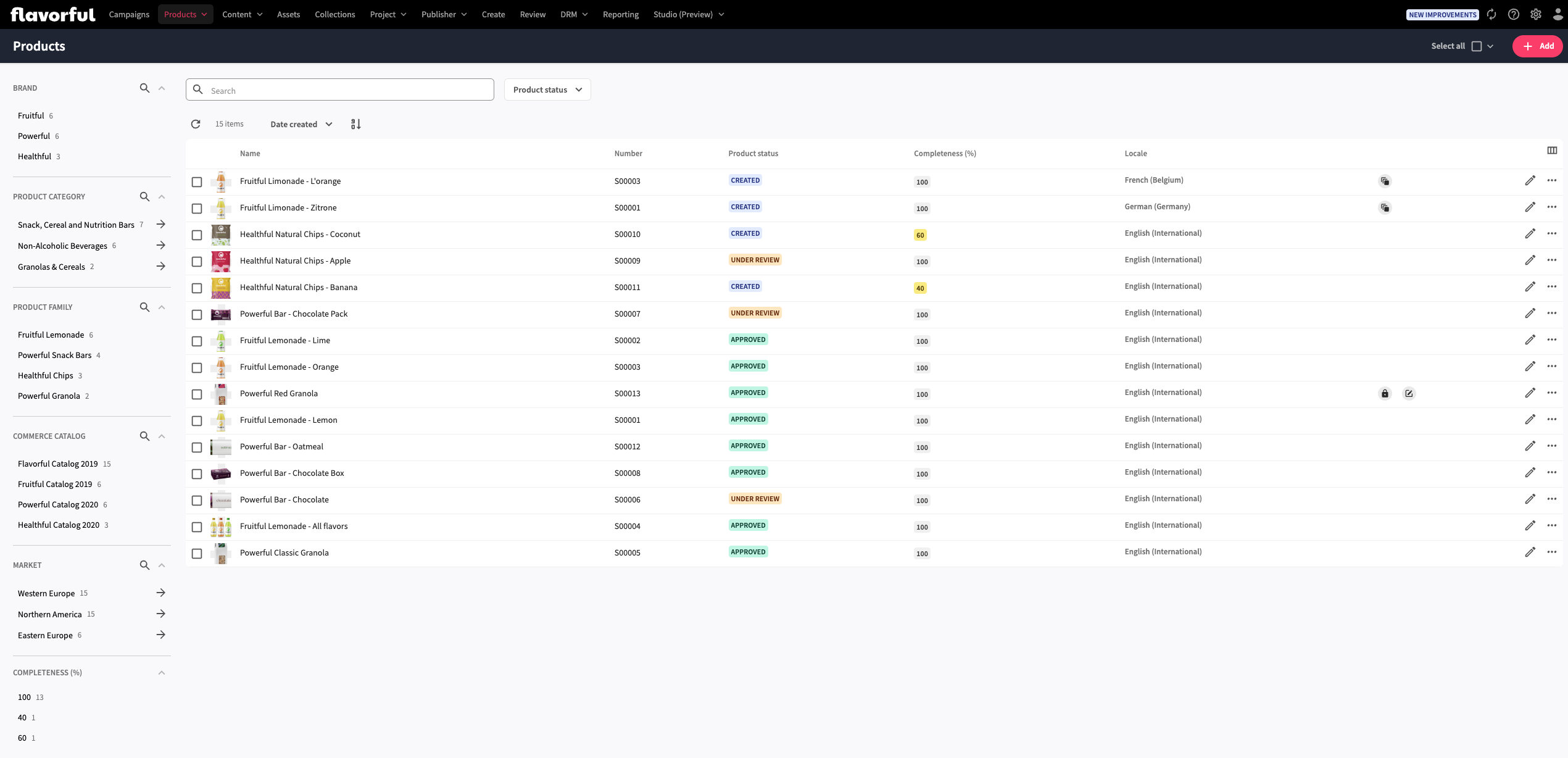Screen dimensions: 1568x758
Task: Click the refresh list icon beside 15 items
Action: click(196, 124)
